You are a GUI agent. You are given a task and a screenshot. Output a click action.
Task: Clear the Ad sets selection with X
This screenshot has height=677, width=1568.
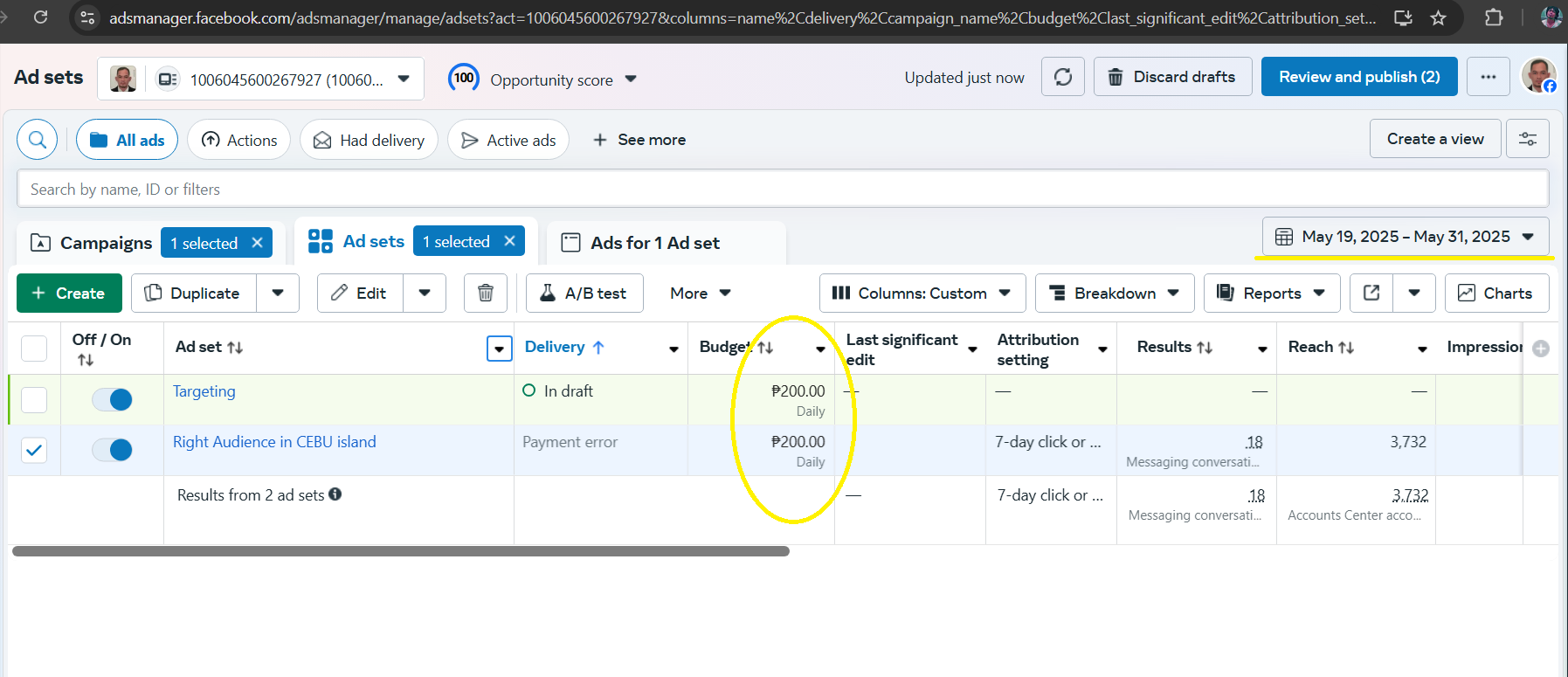coord(509,241)
